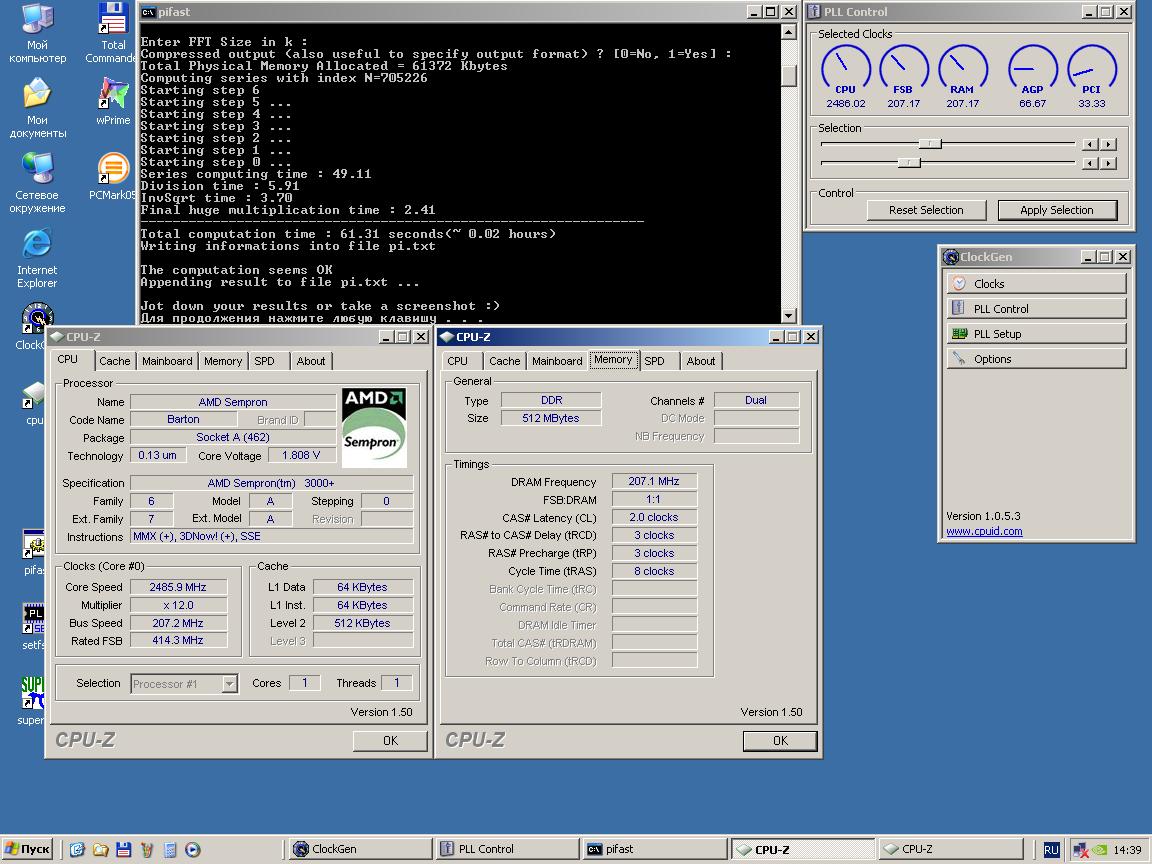Open the Пуск start button
The height and width of the screenshot is (864, 1152).
click(28, 849)
